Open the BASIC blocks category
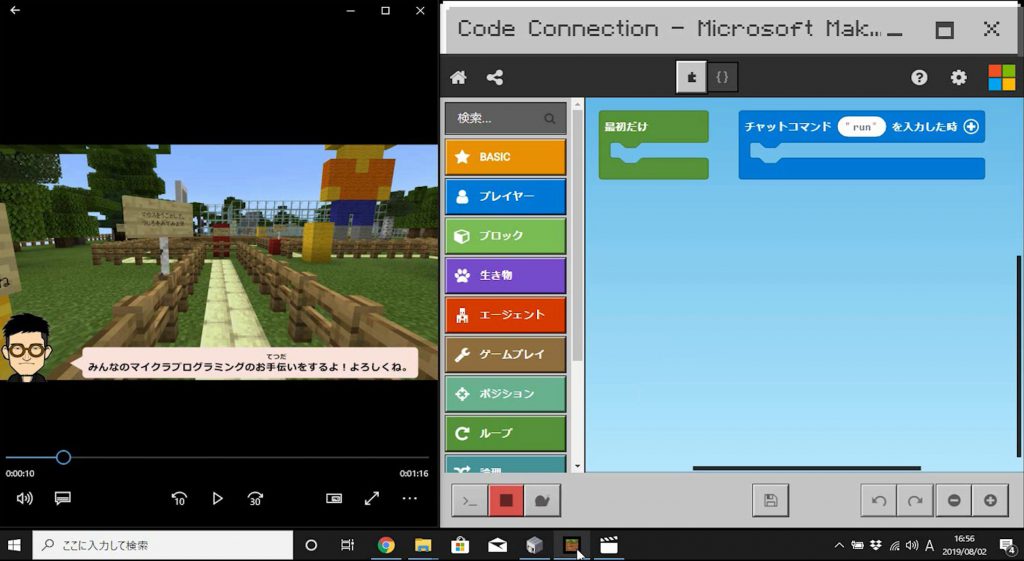This screenshot has width=1024, height=561. [505, 157]
